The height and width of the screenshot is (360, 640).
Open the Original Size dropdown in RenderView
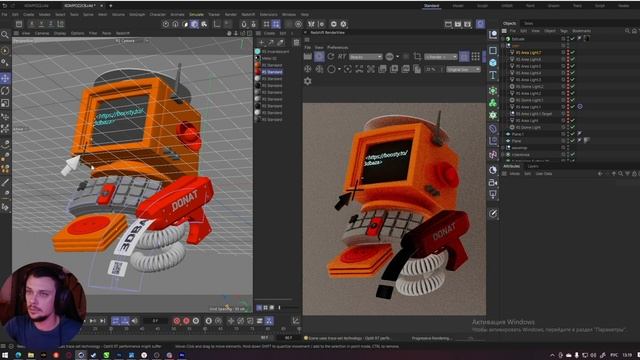coord(463,70)
